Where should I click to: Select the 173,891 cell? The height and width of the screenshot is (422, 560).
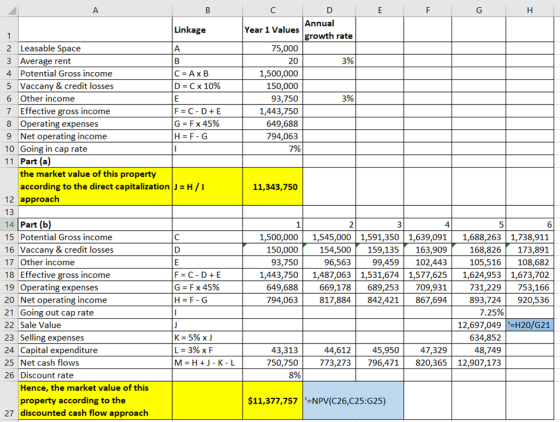pos(530,250)
